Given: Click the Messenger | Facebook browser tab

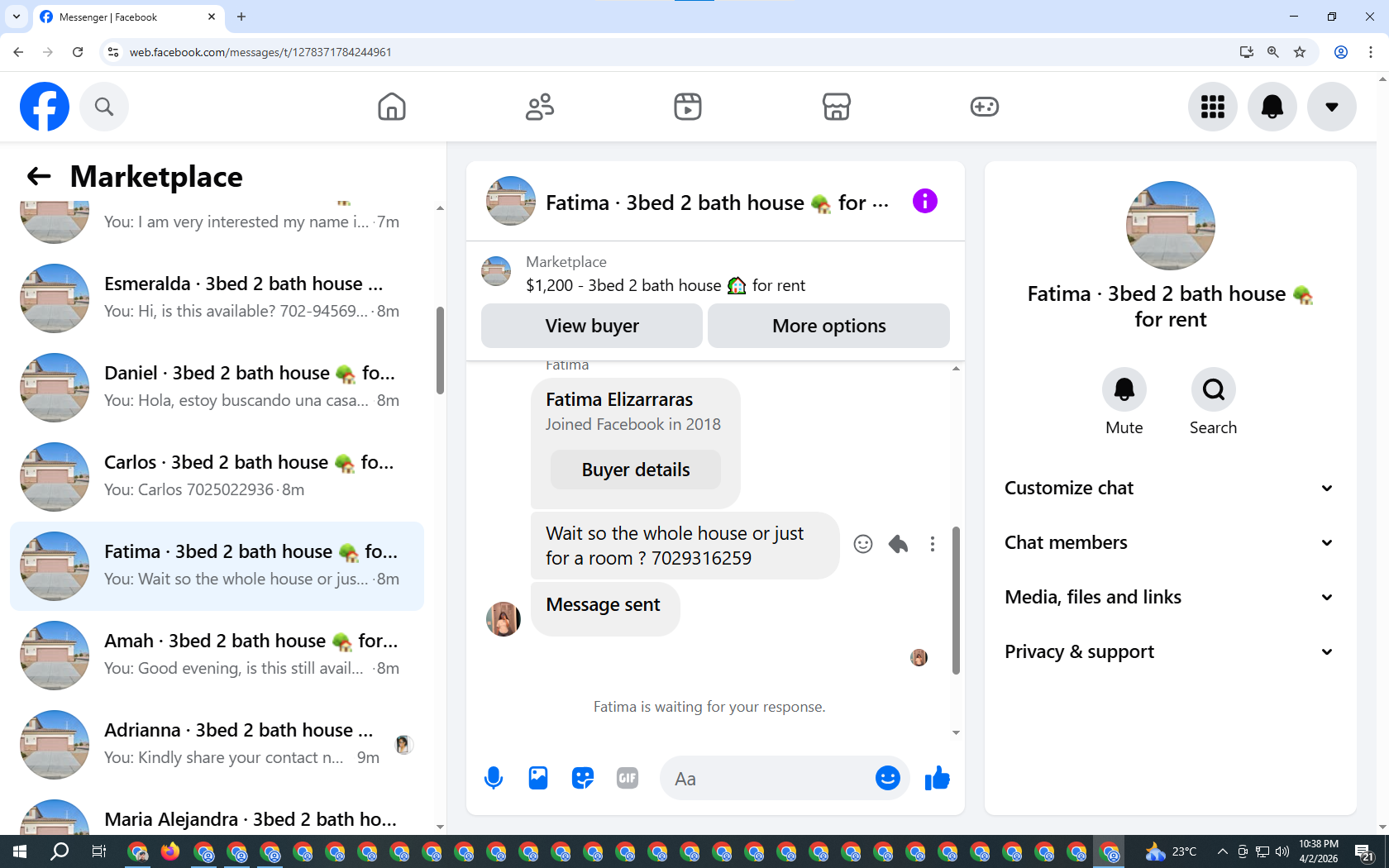Looking at the screenshot, I should point(128,17).
